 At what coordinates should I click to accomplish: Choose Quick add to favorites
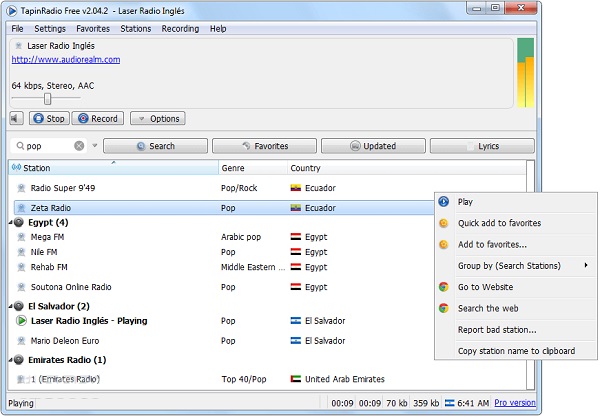515,223
